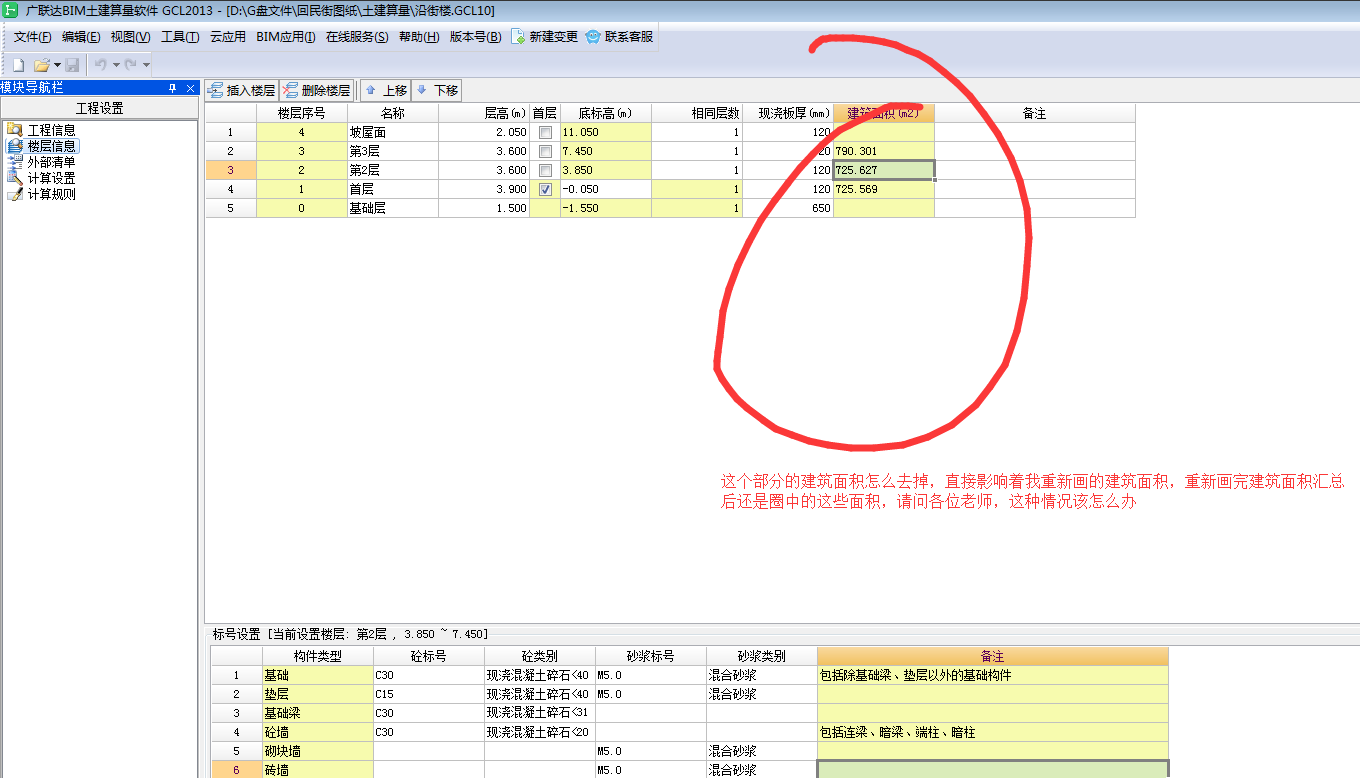
Task: Select the 坡屋面 name cell
Action: click(393, 132)
